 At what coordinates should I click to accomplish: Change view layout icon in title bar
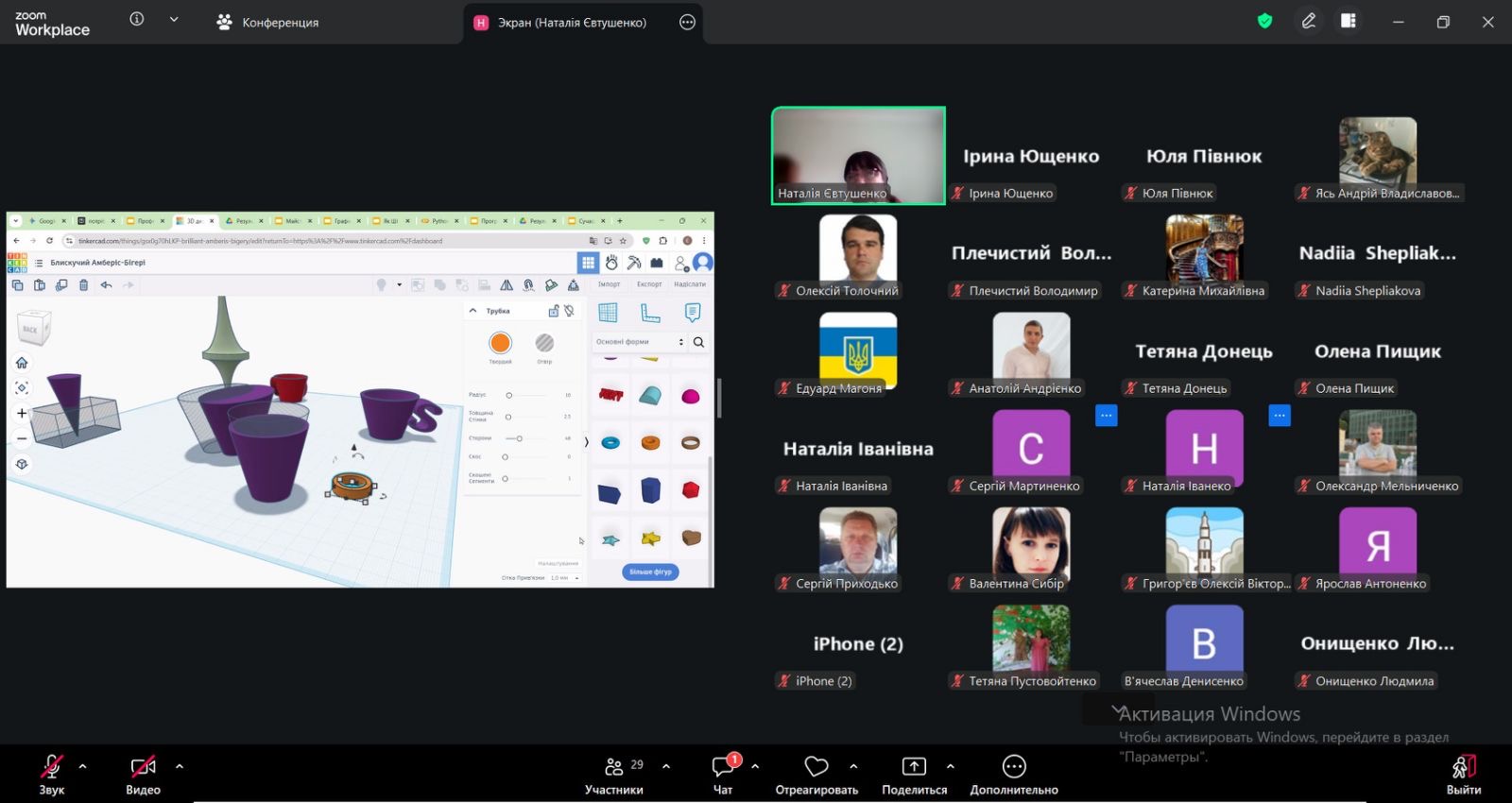1349,21
